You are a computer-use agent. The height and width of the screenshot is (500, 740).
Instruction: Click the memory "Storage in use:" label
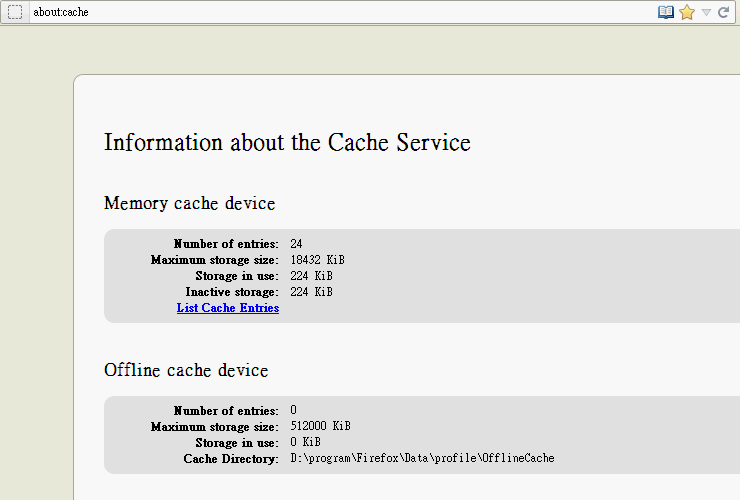[237, 276]
